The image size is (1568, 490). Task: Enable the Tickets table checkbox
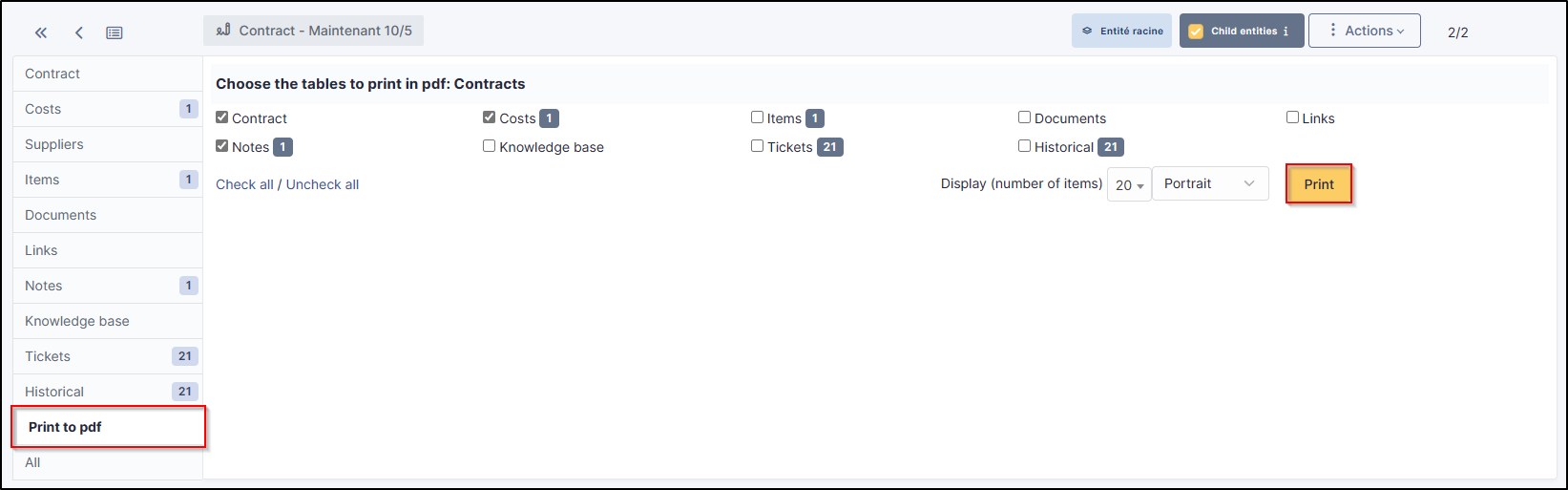coord(757,146)
